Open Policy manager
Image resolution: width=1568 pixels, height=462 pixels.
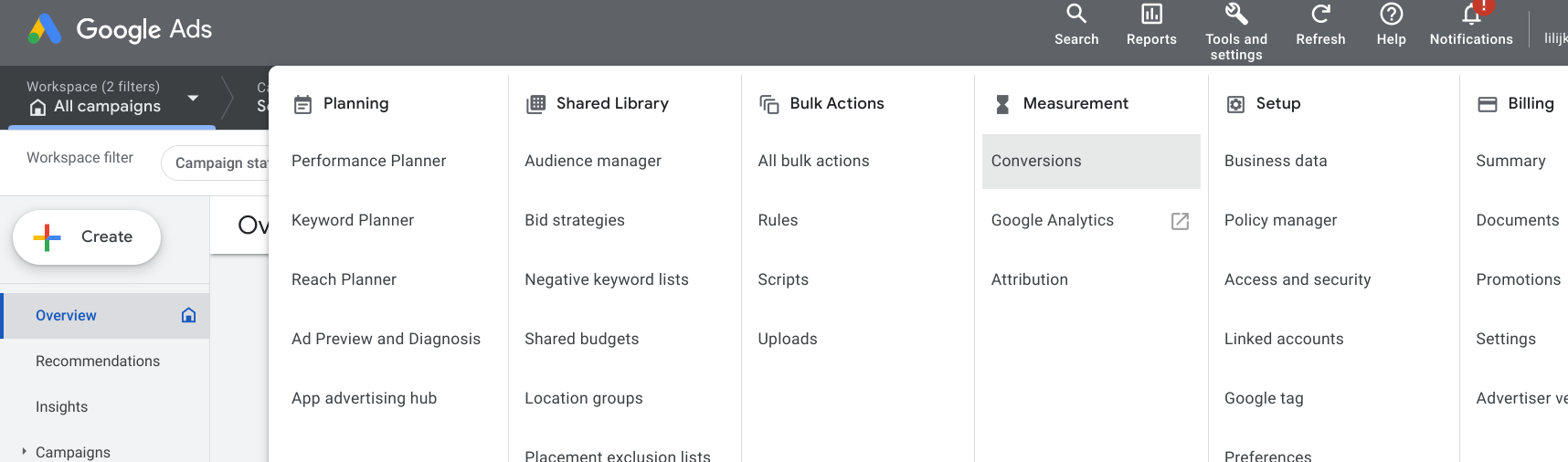pos(1280,220)
